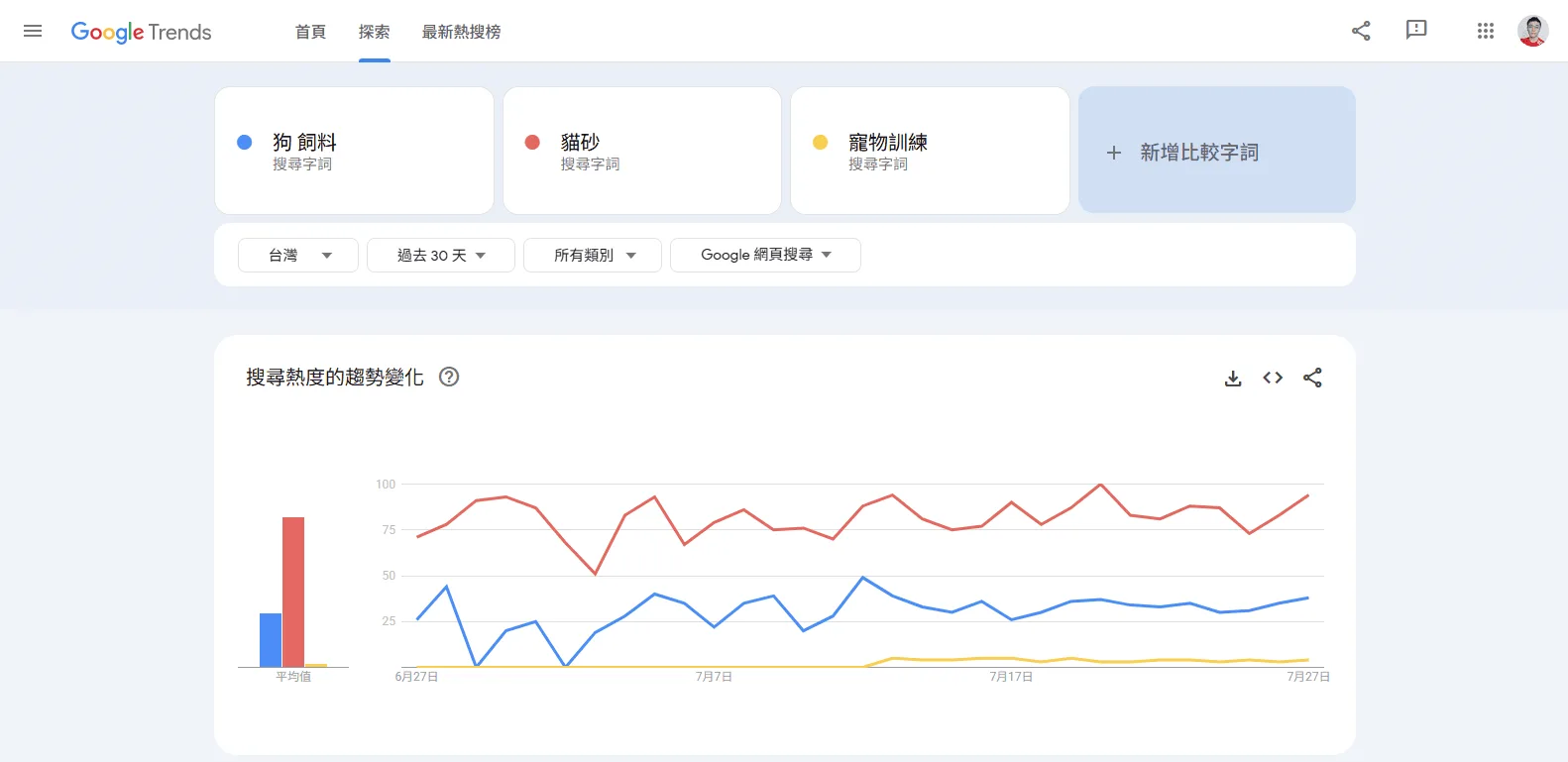Open the Google 網頁搜尋 search type dropdown
The width and height of the screenshot is (1568, 762).
point(765,255)
